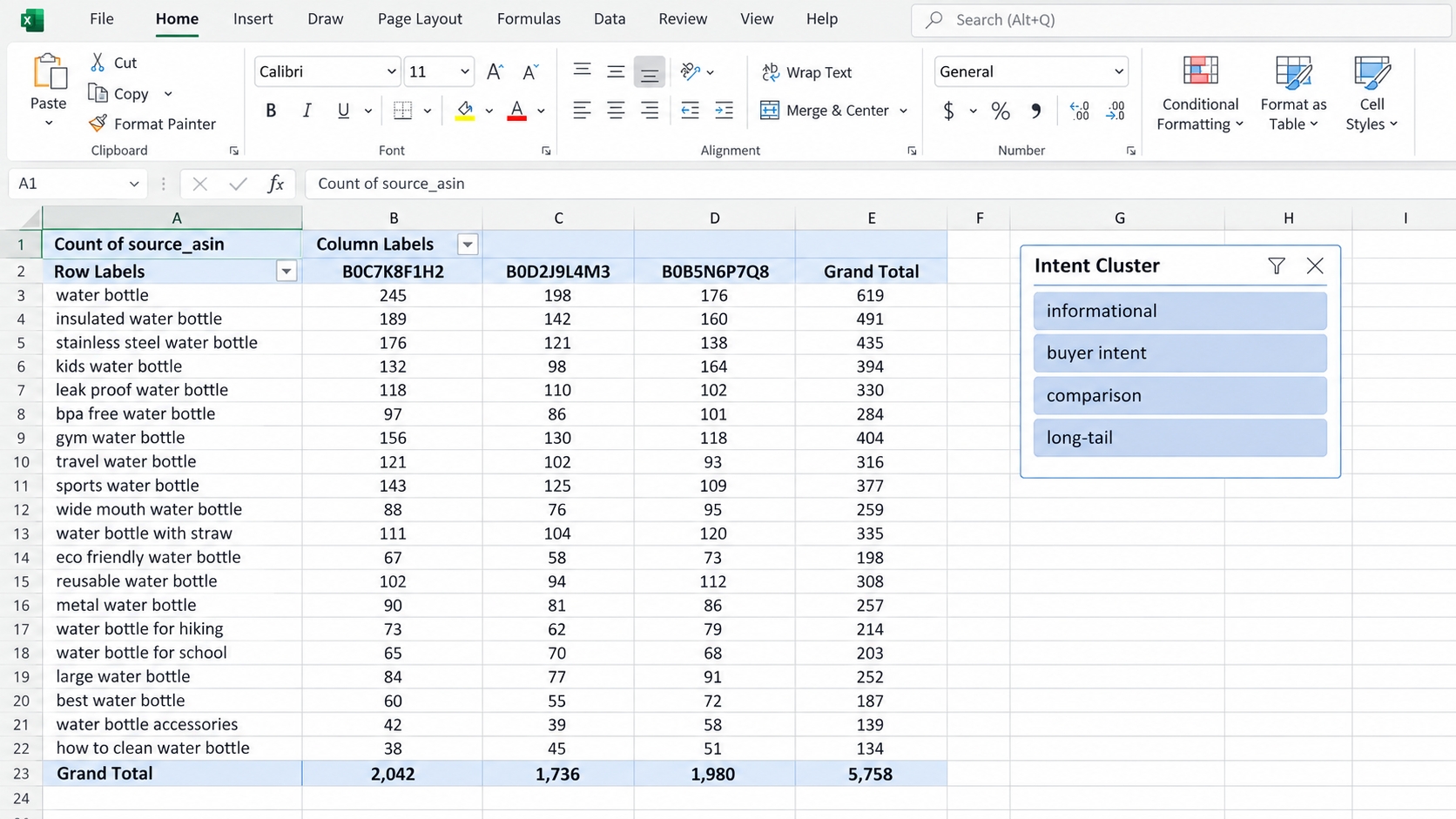Open Column Labels filter dropdown
This screenshot has width=1456, height=819.
468,245
